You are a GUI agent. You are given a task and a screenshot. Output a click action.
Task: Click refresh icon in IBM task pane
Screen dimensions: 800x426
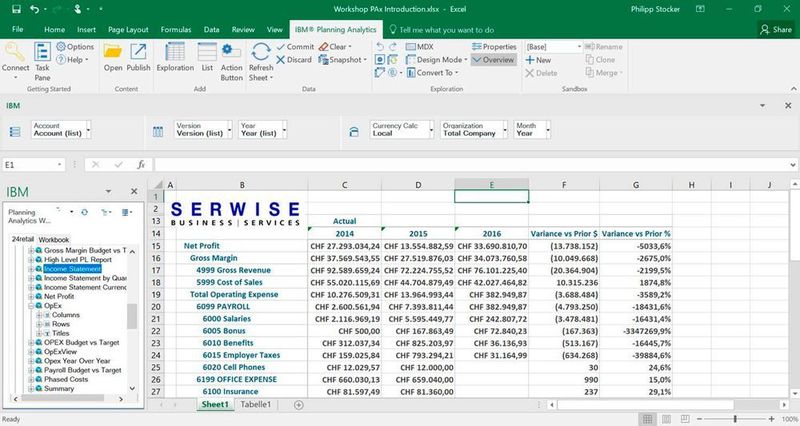(x=84, y=212)
